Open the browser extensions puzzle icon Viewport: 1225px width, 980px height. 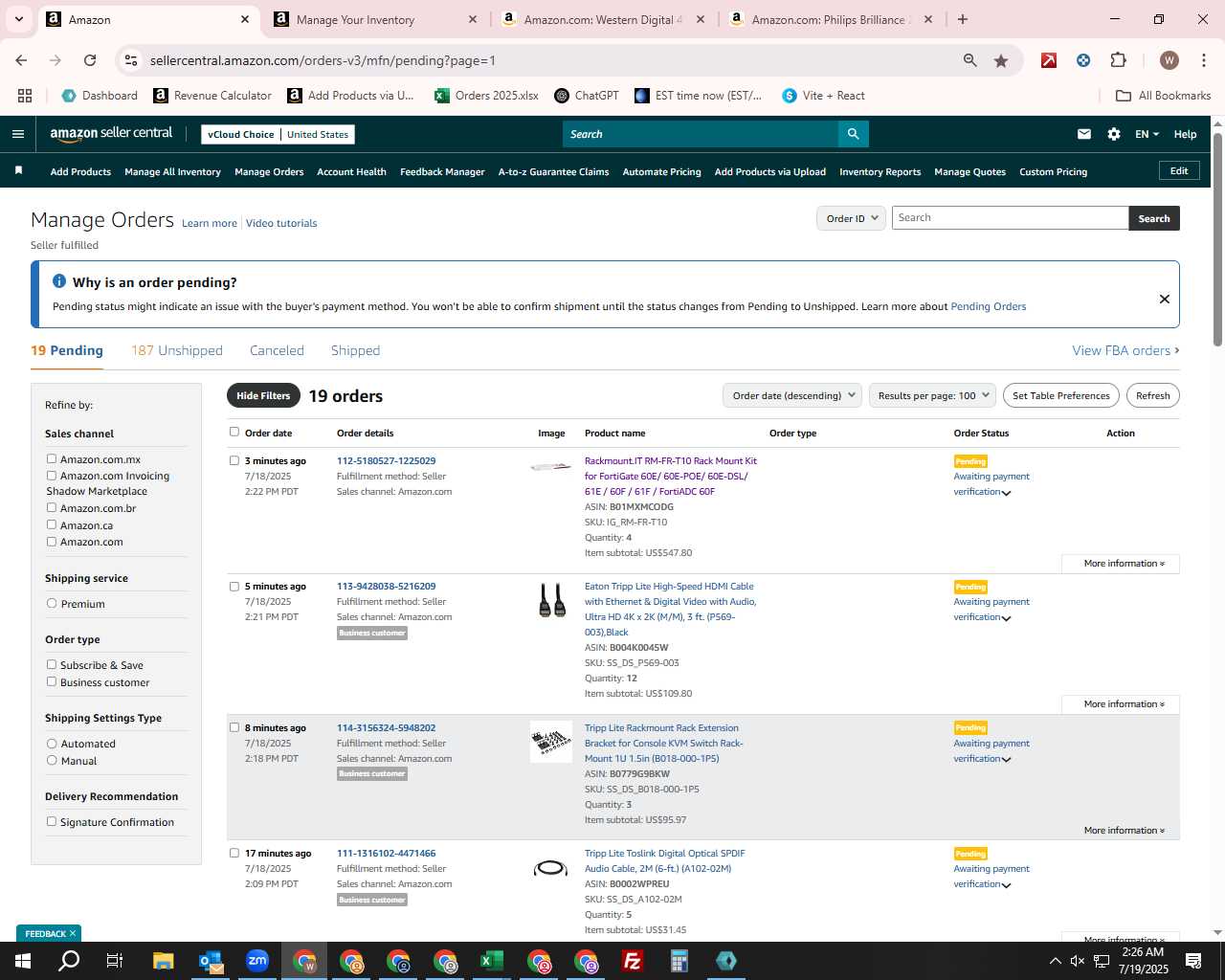point(1118,60)
